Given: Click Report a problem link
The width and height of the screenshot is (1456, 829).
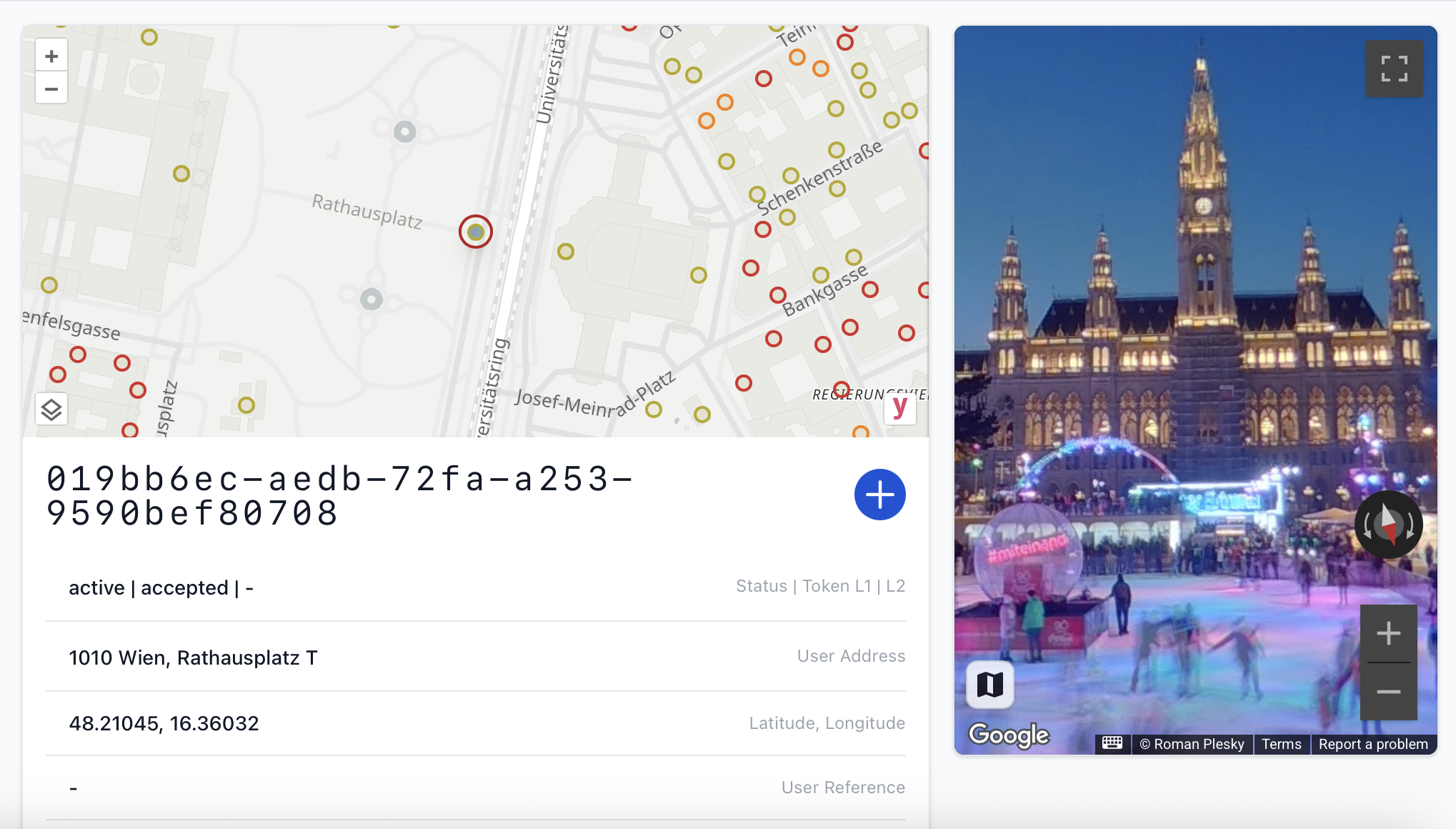Looking at the screenshot, I should [x=1373, y=744].
